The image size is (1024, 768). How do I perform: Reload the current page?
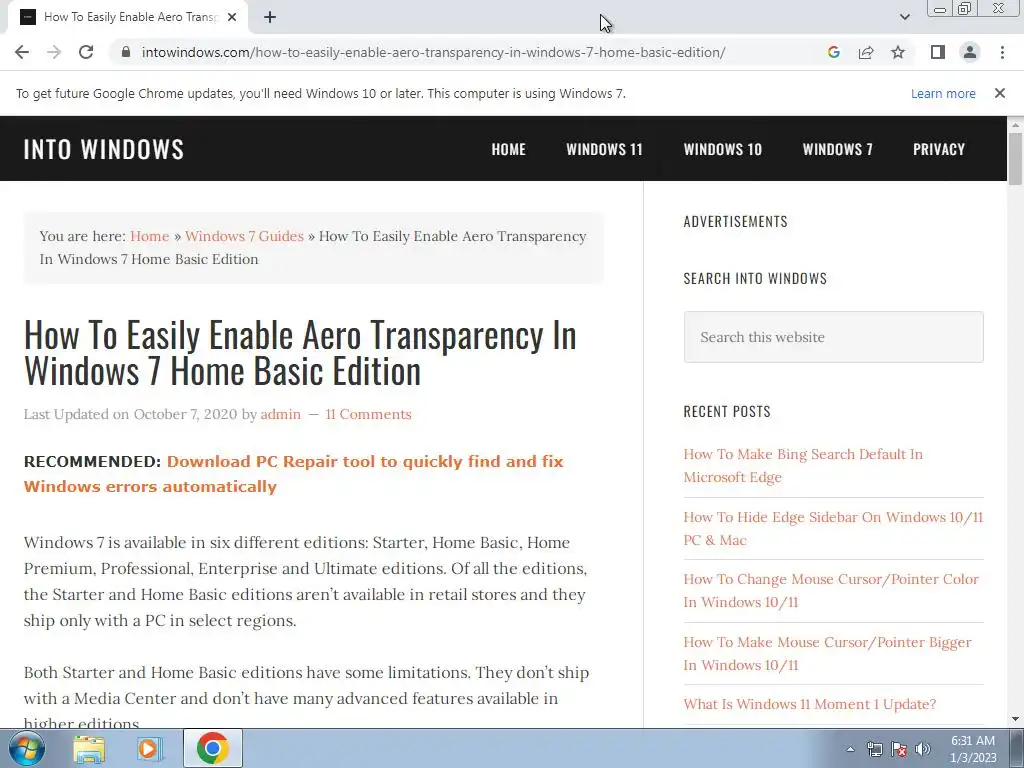click(x=86, y=52)
